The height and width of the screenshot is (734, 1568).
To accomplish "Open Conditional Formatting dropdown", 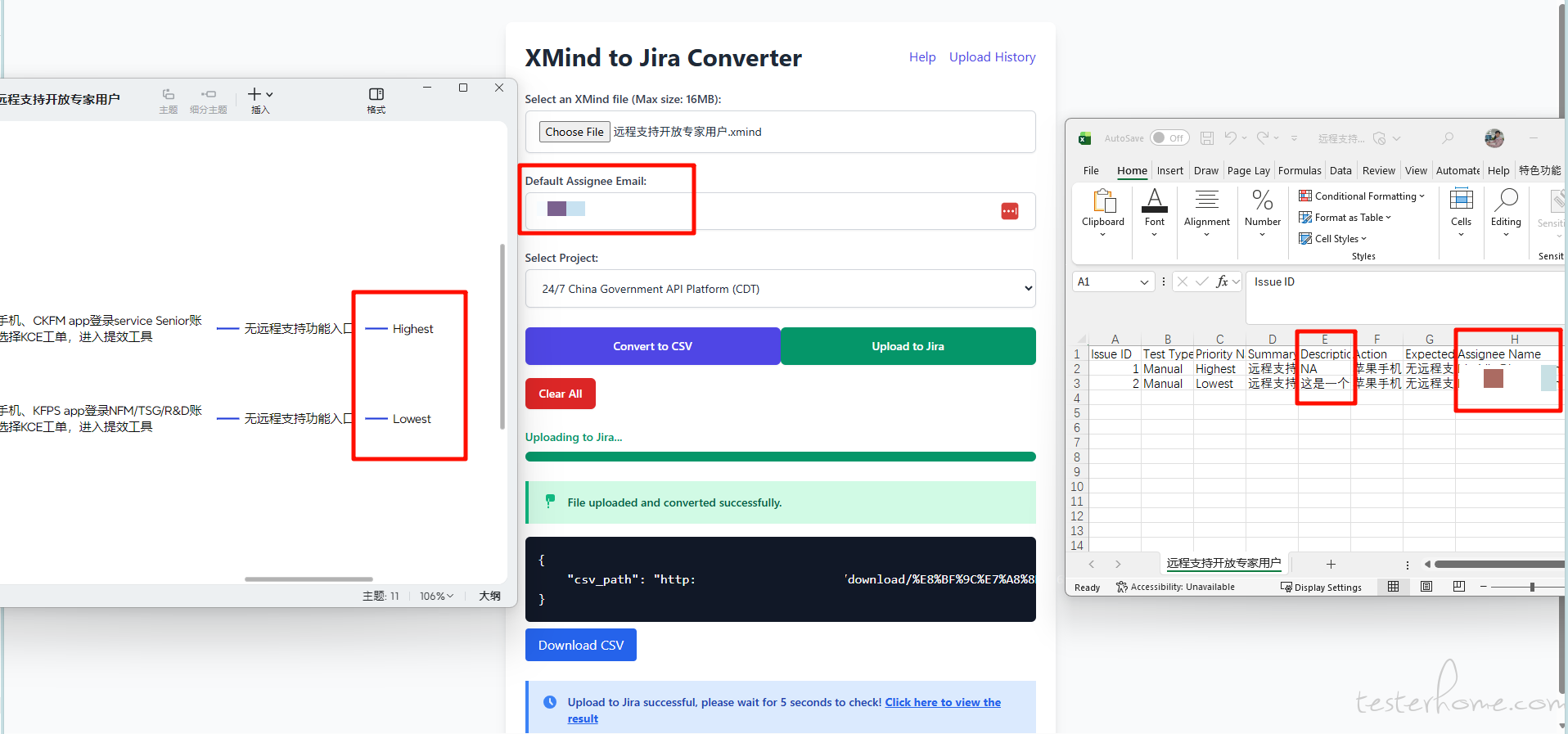I will point(1362,196).
